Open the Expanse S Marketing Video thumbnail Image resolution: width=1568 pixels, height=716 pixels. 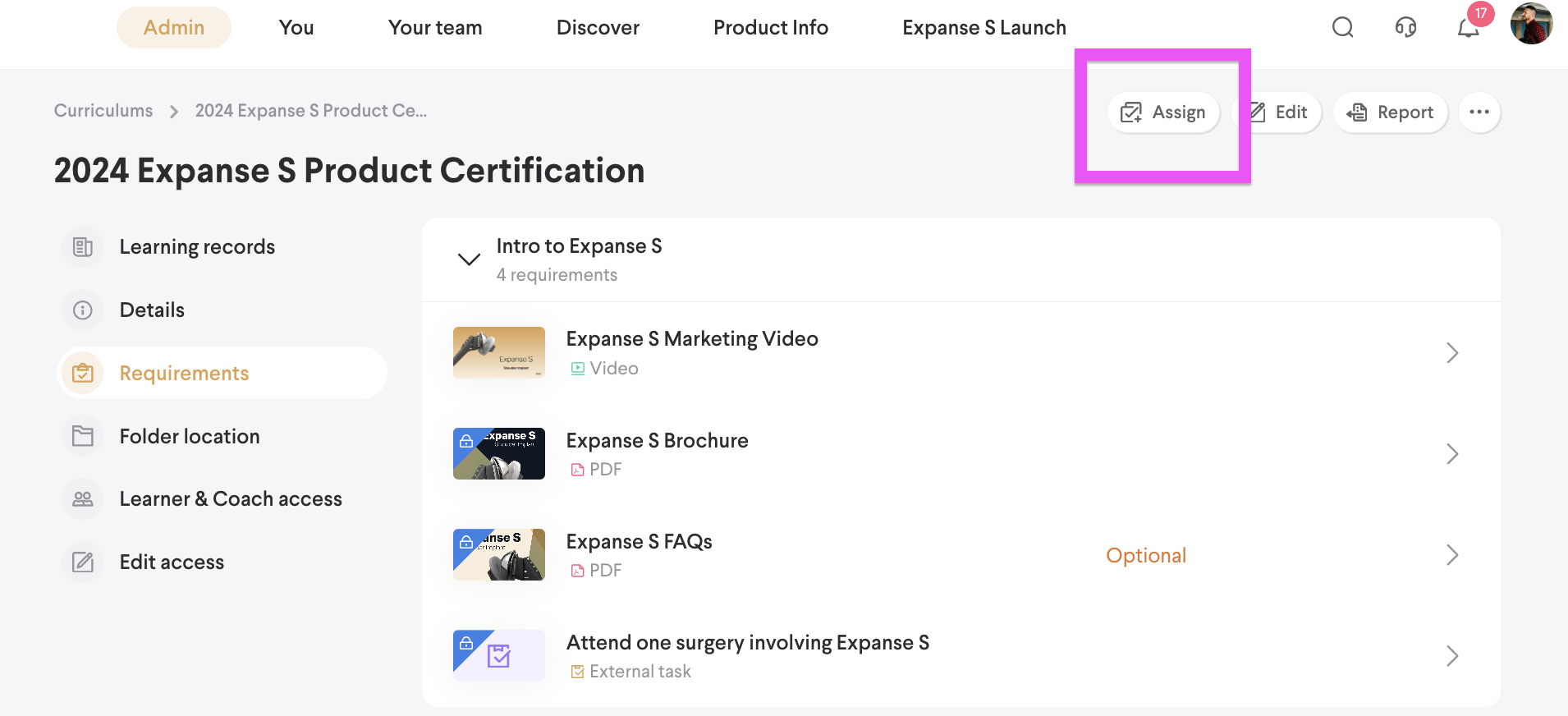pos(499,352)
